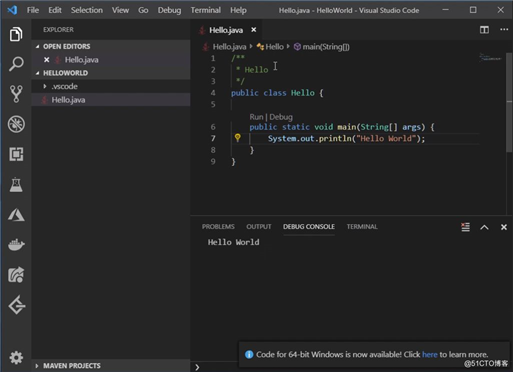Screen dimensions: 513x372
Task: Open the Go menu
Action: (x=143, y=10)
